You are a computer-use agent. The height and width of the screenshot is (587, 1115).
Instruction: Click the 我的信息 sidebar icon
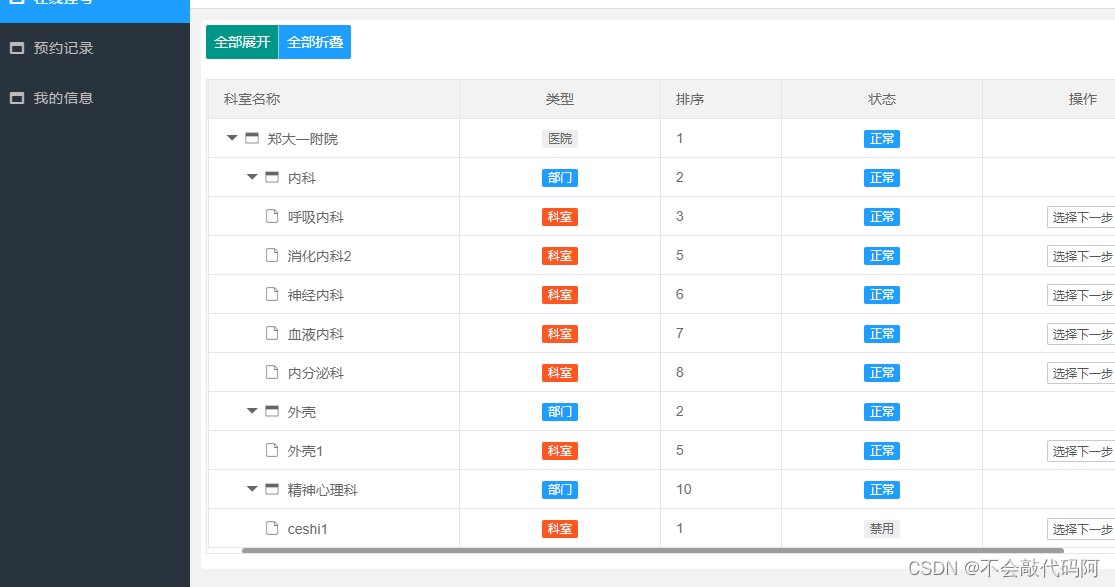(17, 98)
